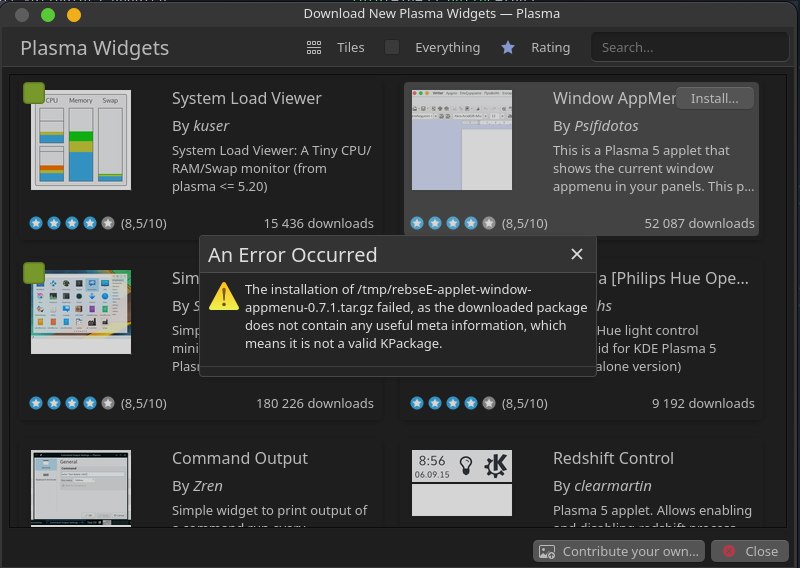Image resolution: width=800 pixels, height=568 pixels.
Task: Click the Rating star icon
Action: click(x=508, y=47)
